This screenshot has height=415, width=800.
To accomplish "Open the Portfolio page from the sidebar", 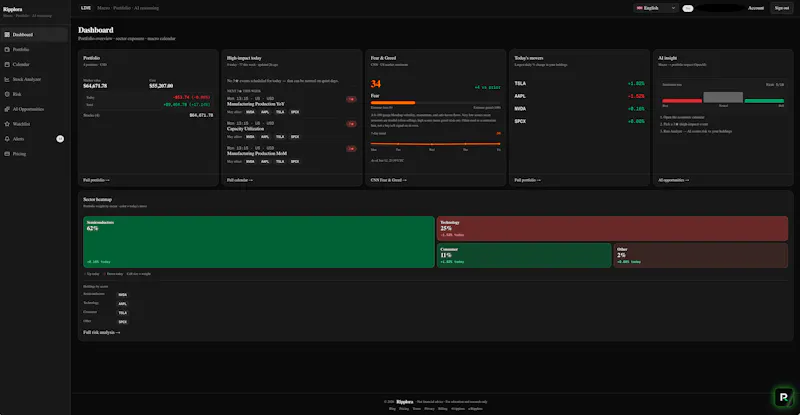I will [34, 50].
